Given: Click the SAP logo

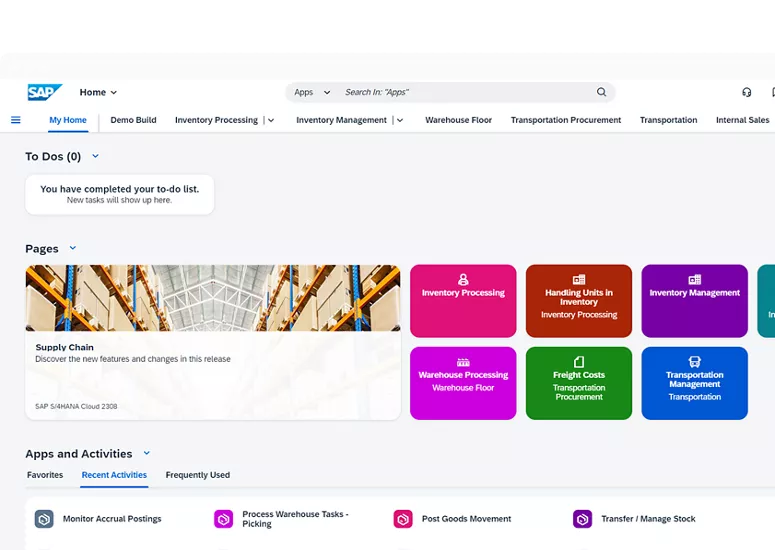Looking at the screenshot, I should (x=44, y=92).
